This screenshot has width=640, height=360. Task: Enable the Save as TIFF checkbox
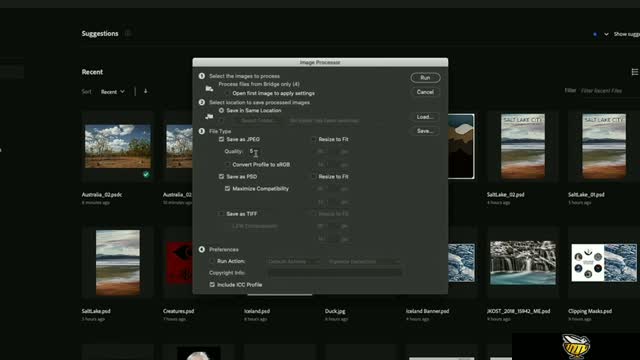(221, 214)
